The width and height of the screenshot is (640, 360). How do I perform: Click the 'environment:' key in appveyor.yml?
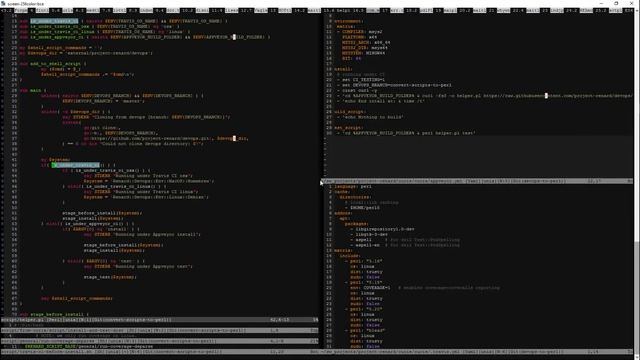348,21
